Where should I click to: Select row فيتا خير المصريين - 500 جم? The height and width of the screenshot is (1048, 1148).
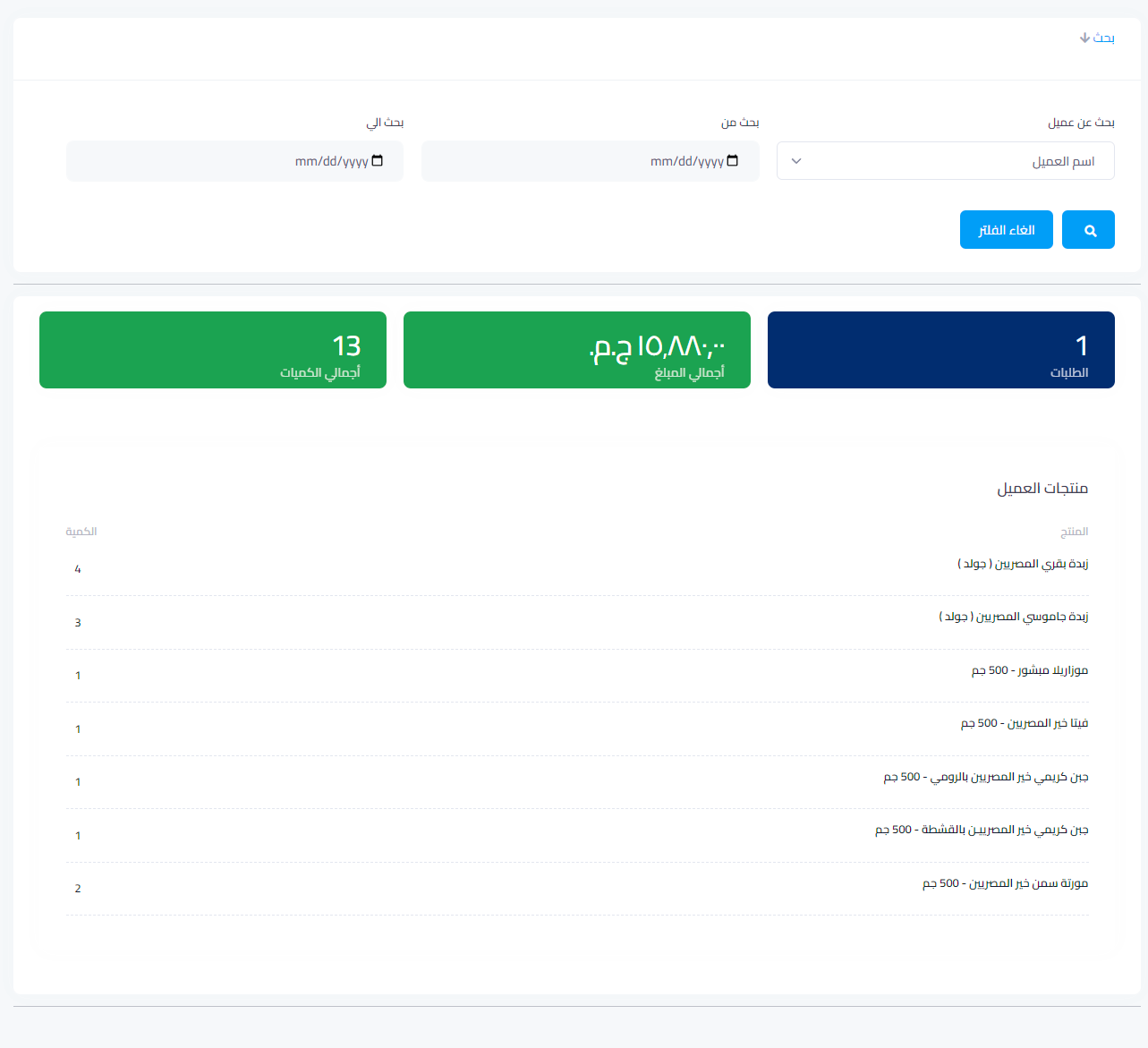577,729
